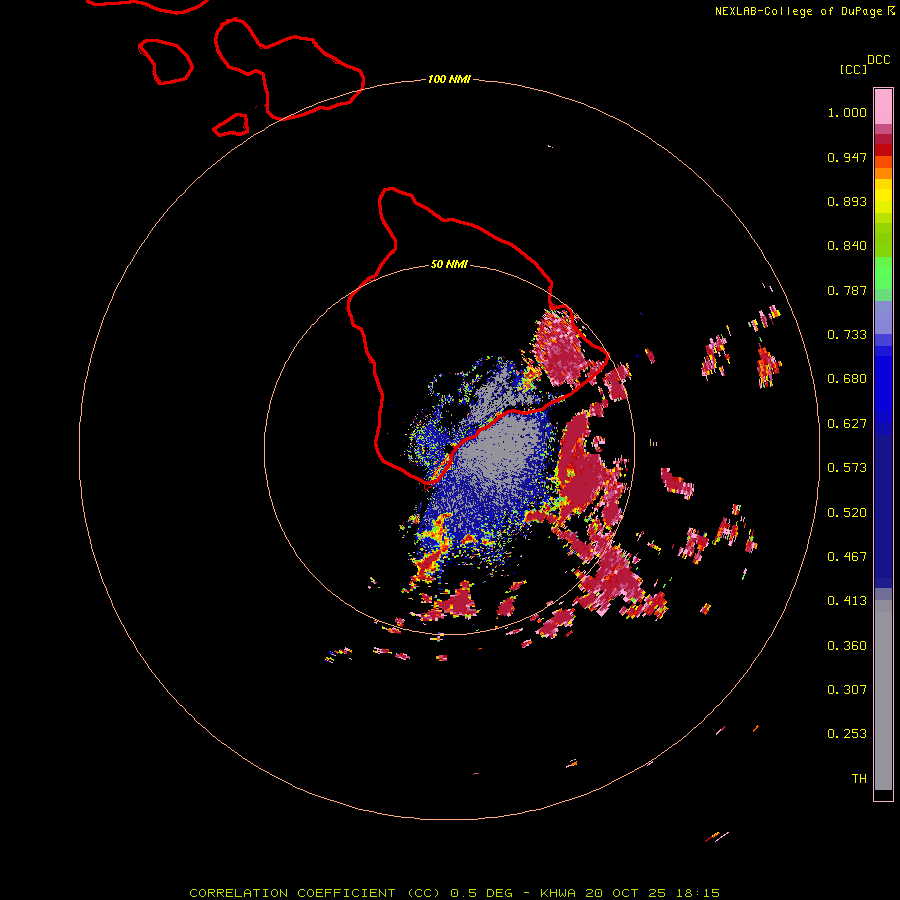900x900 pixels.
Task: Select the 0.787 scale value
Action: 847,290
